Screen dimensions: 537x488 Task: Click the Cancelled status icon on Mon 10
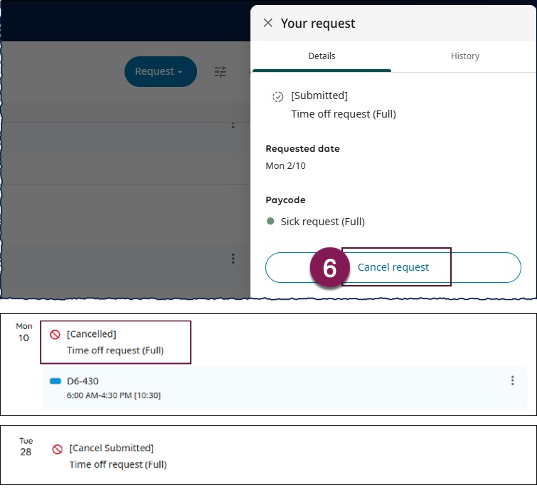[x=55, y=334]
